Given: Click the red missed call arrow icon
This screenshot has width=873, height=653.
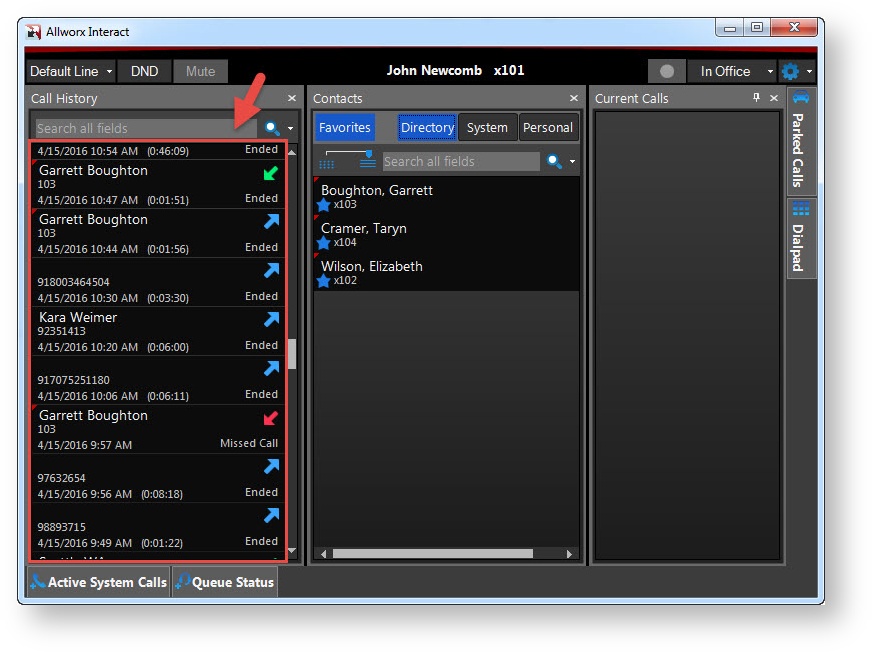Looking at the screenshot, I should pyautogui.click(x=270, y=418).
